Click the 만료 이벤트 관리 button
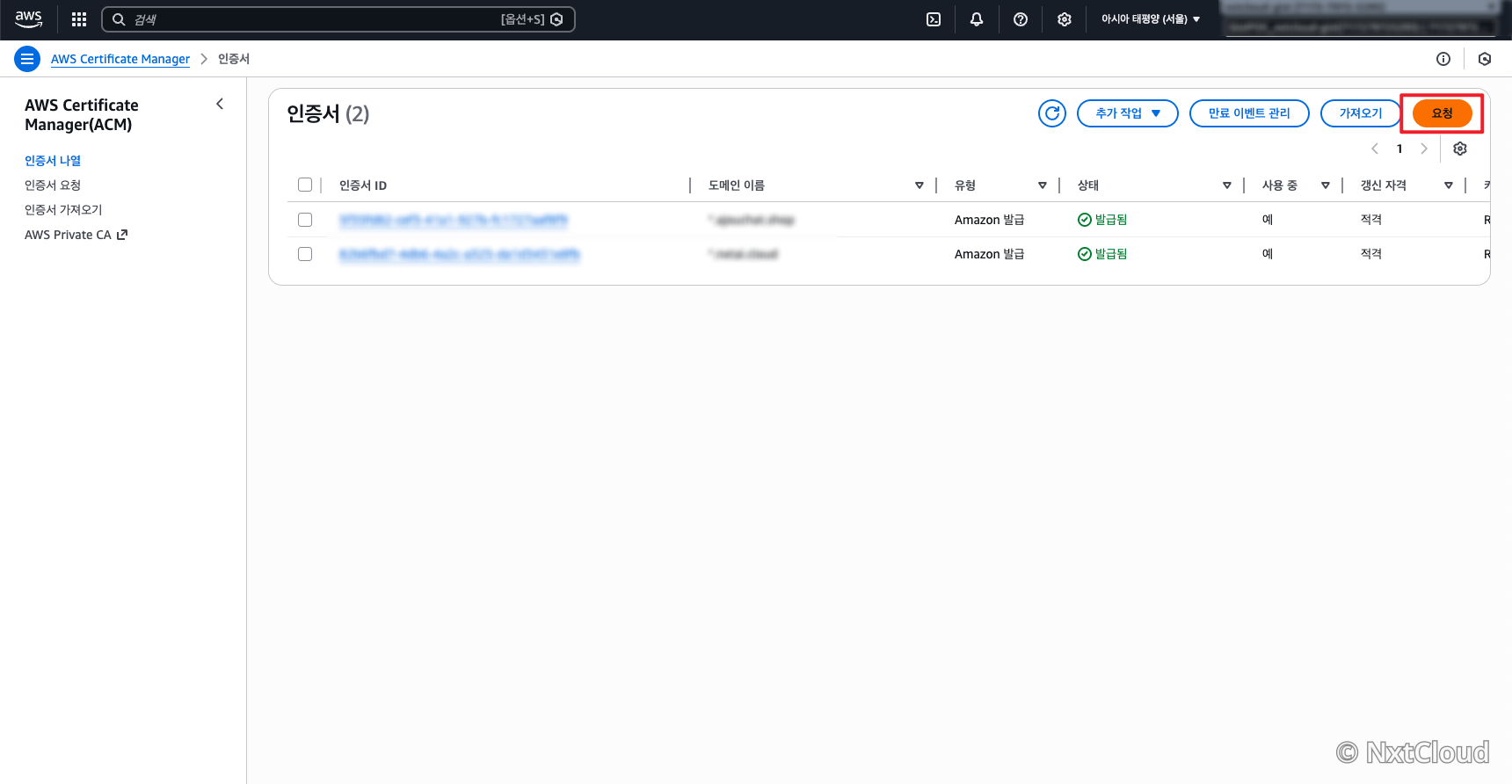The height and width of the screenshot is (784, 1512). pos(1249,113)
